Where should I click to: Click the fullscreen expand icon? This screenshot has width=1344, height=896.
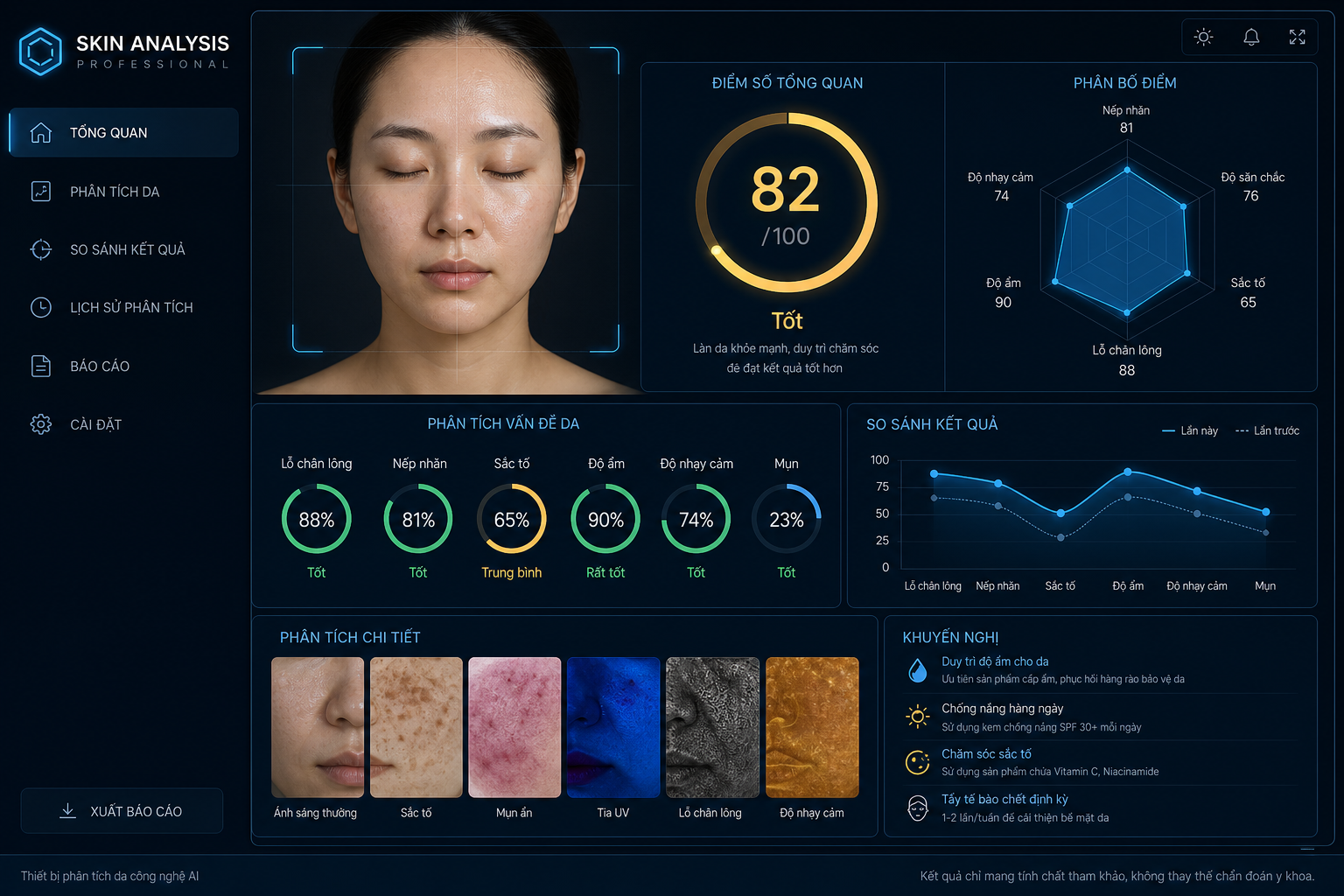coord(1298,37)
